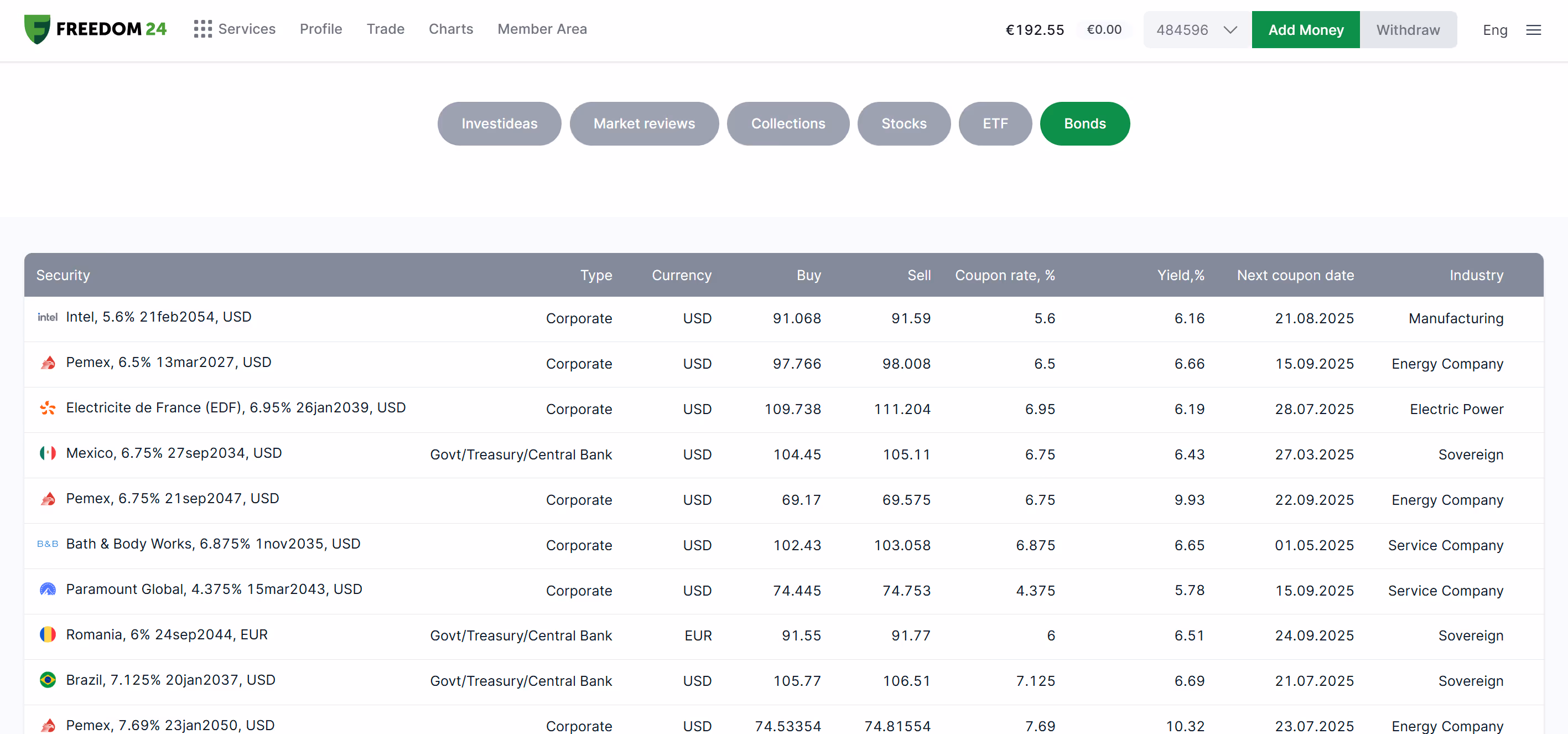Click the Withdraw button

tap(1408, 30)
